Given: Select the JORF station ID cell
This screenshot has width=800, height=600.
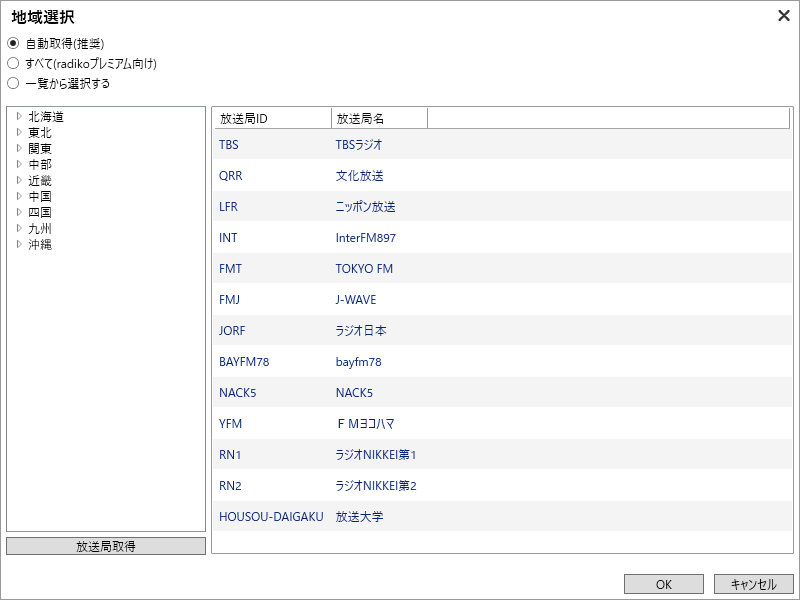Looking at the screenshot, I should [232, 331].
